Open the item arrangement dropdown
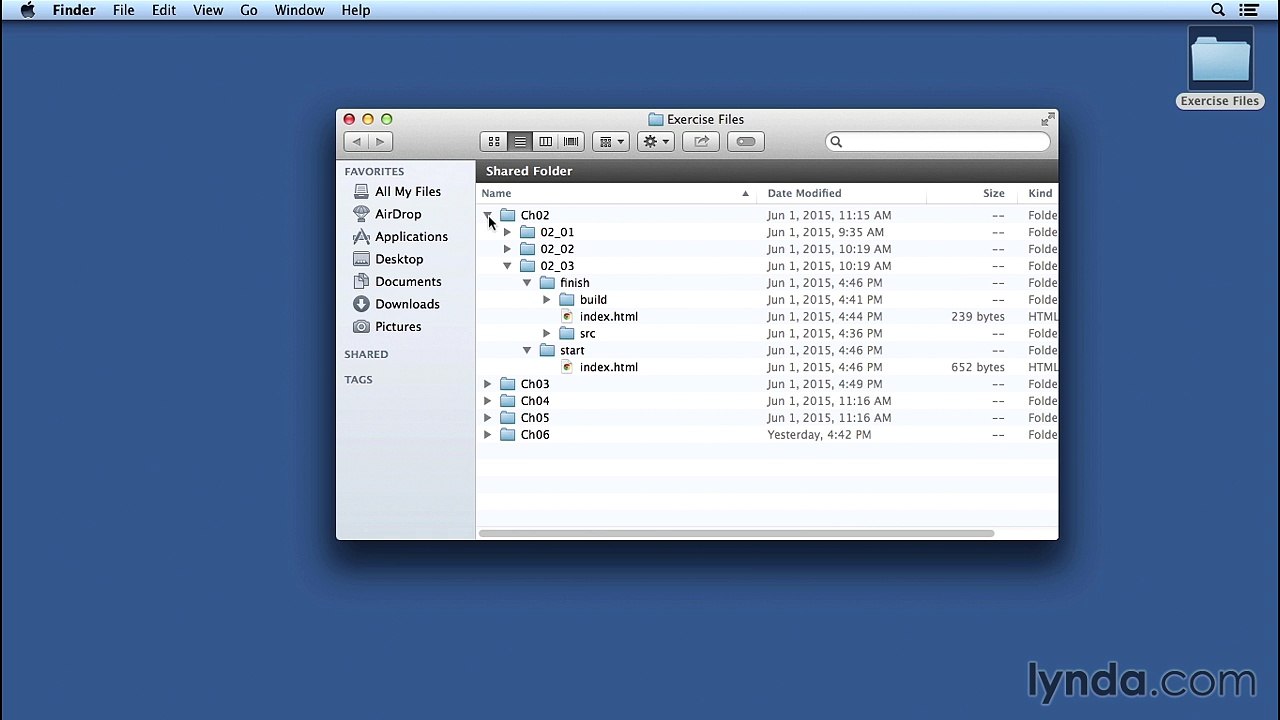The image size is (1280, 720). pos(610,142)
